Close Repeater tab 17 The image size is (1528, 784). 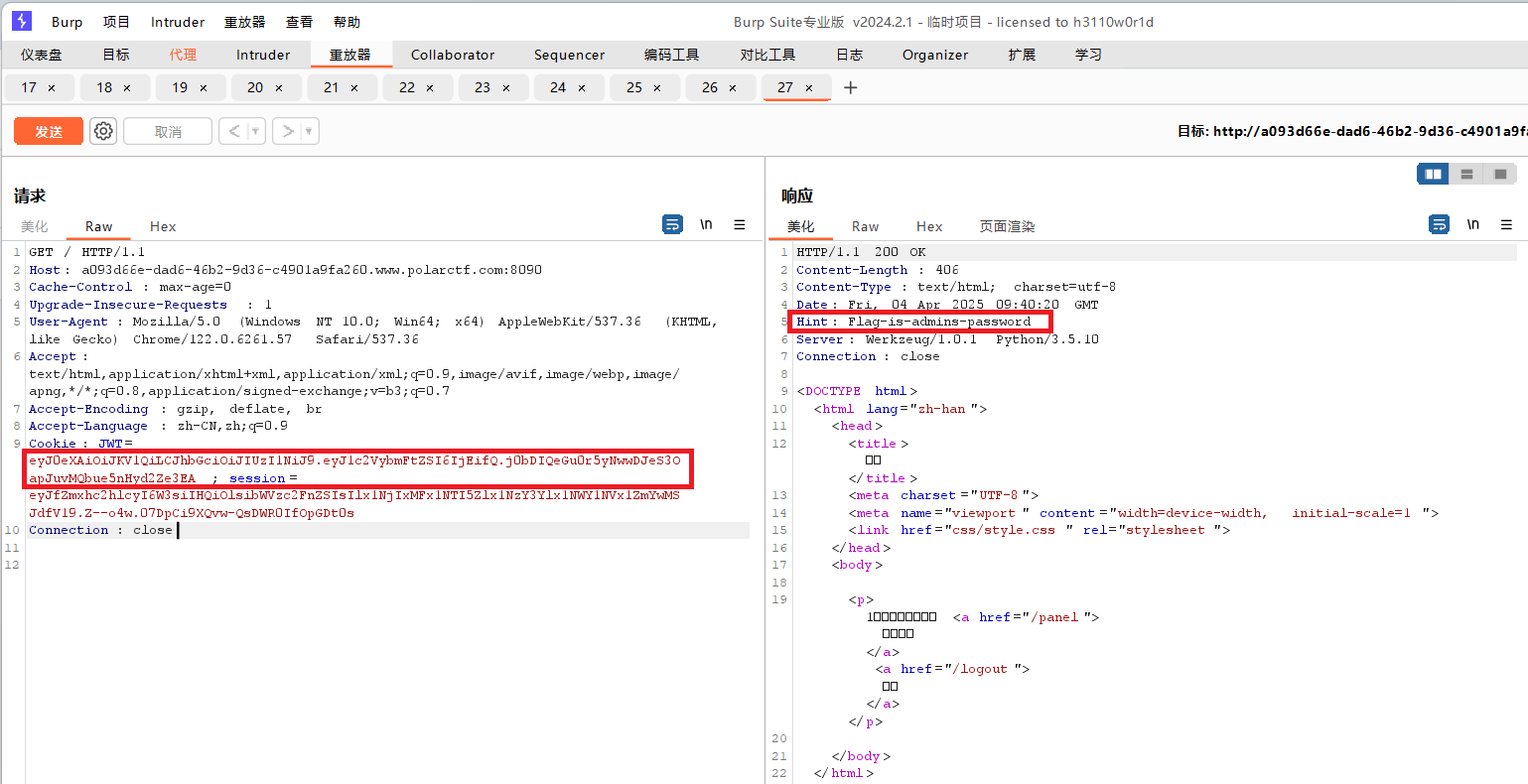[x=52, y=88]
